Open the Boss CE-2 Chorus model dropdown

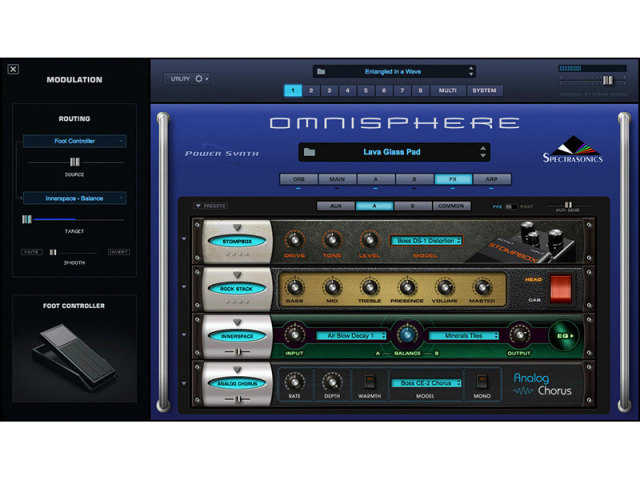pos(426,383)
